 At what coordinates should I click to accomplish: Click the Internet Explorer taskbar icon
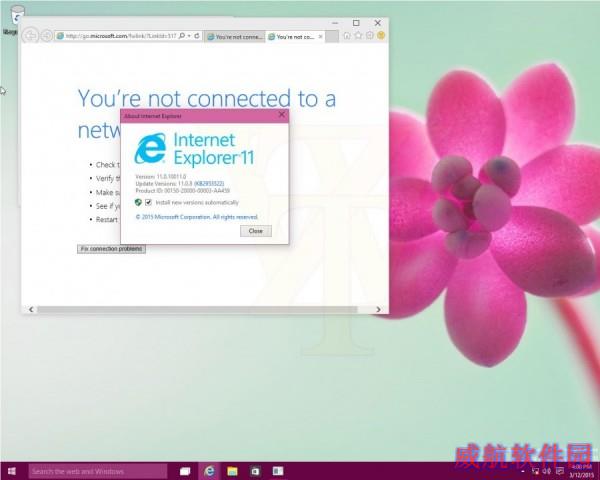click(209, 471)
